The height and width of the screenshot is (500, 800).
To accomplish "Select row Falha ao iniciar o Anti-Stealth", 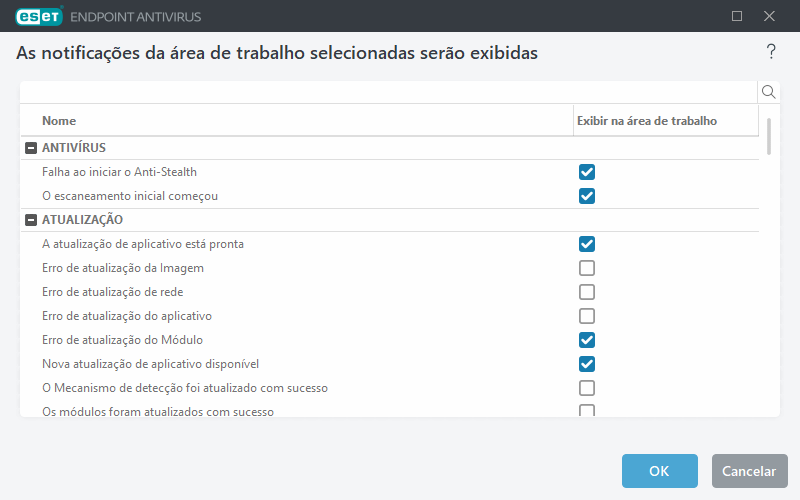I will tap(390, 172).
